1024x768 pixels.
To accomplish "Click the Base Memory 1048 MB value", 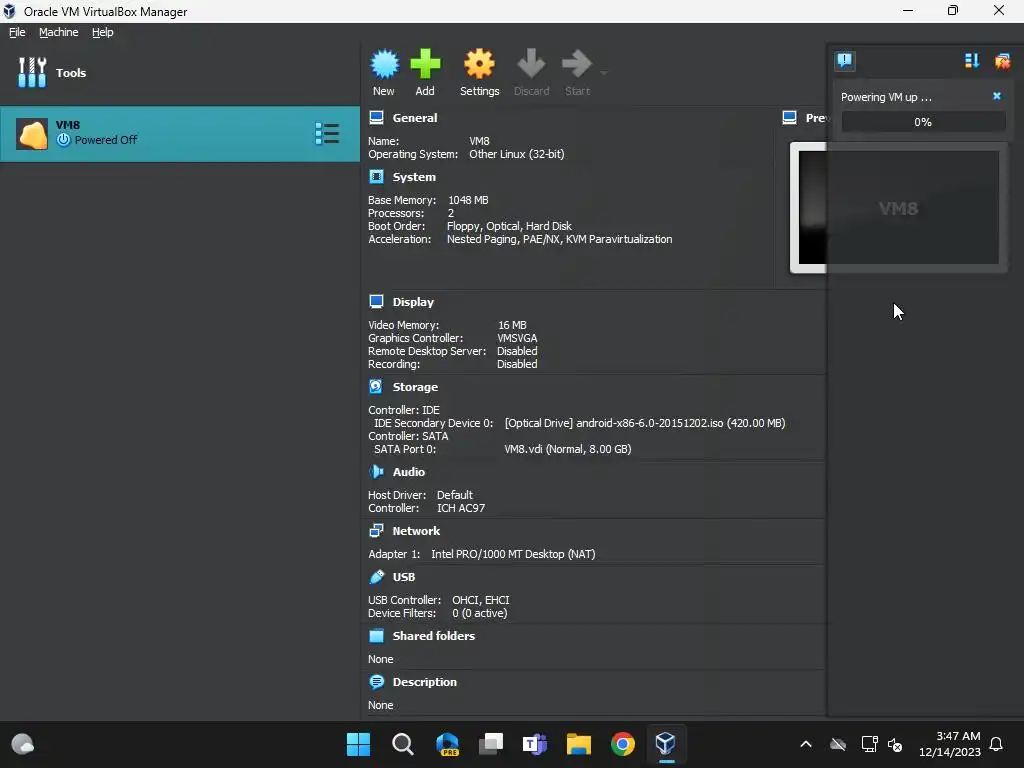I will 468,200.
